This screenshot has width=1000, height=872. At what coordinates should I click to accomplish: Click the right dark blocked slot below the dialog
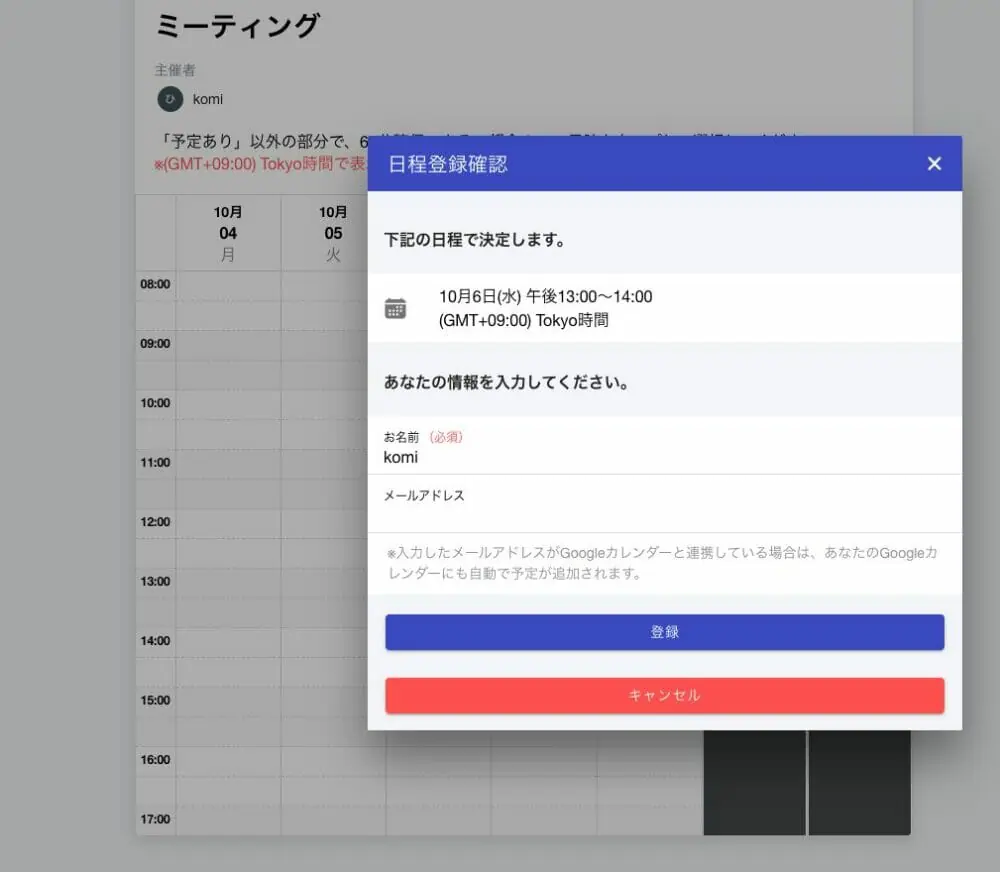(x=859, y=783)
